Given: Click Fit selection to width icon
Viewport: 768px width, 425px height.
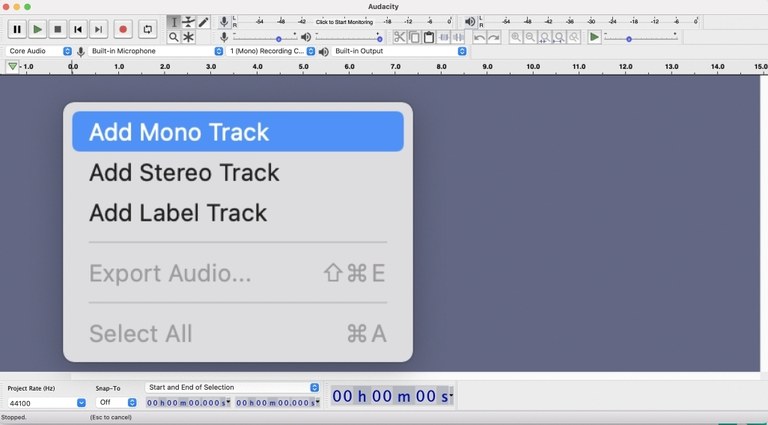Looking at the screenshot, I should (545, 37).
